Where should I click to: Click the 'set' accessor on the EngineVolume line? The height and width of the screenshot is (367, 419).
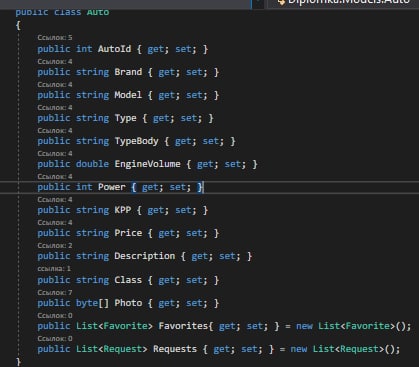point(233,164)
